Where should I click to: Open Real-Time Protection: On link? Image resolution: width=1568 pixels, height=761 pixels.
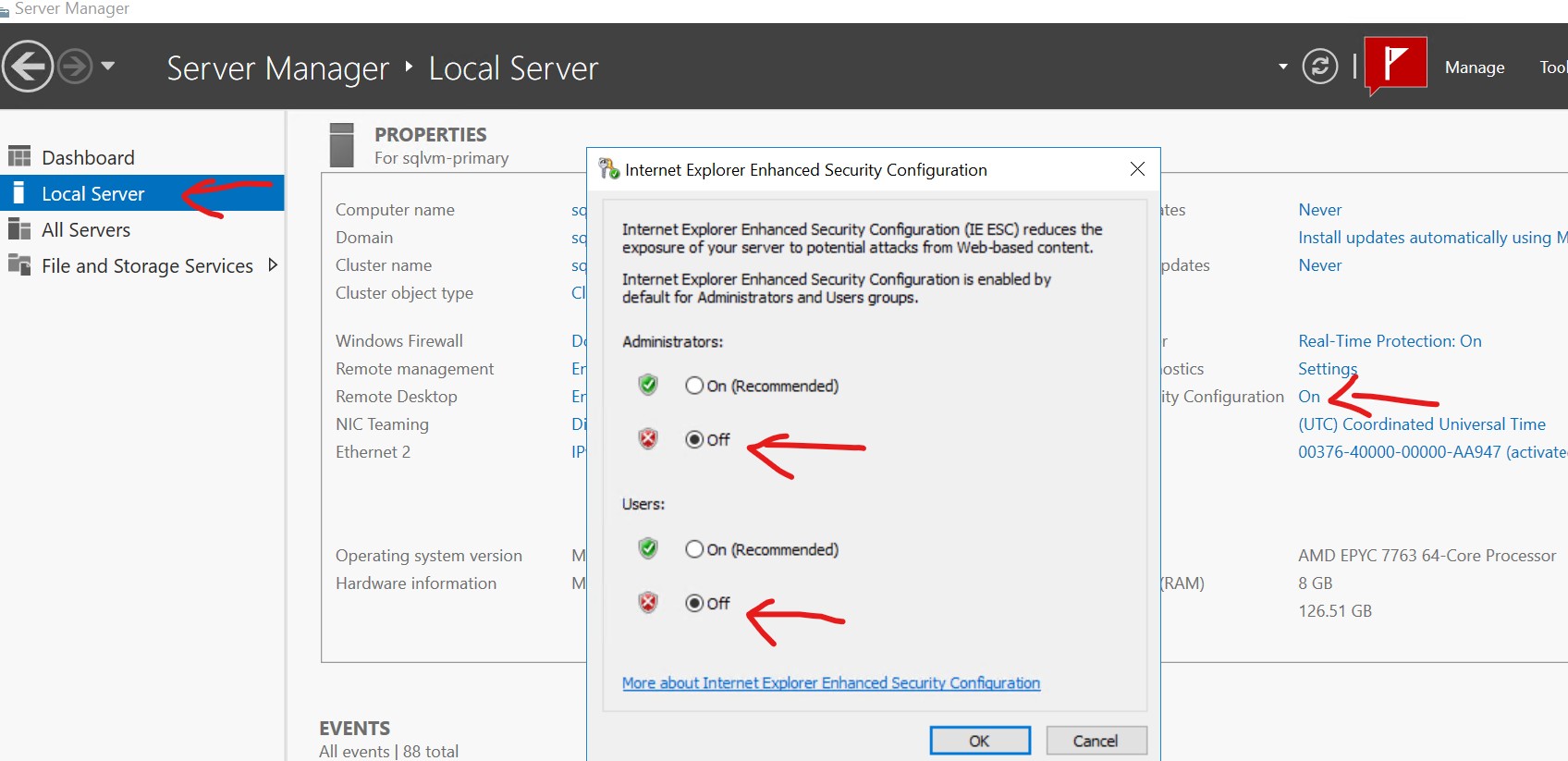point(1390,341)
